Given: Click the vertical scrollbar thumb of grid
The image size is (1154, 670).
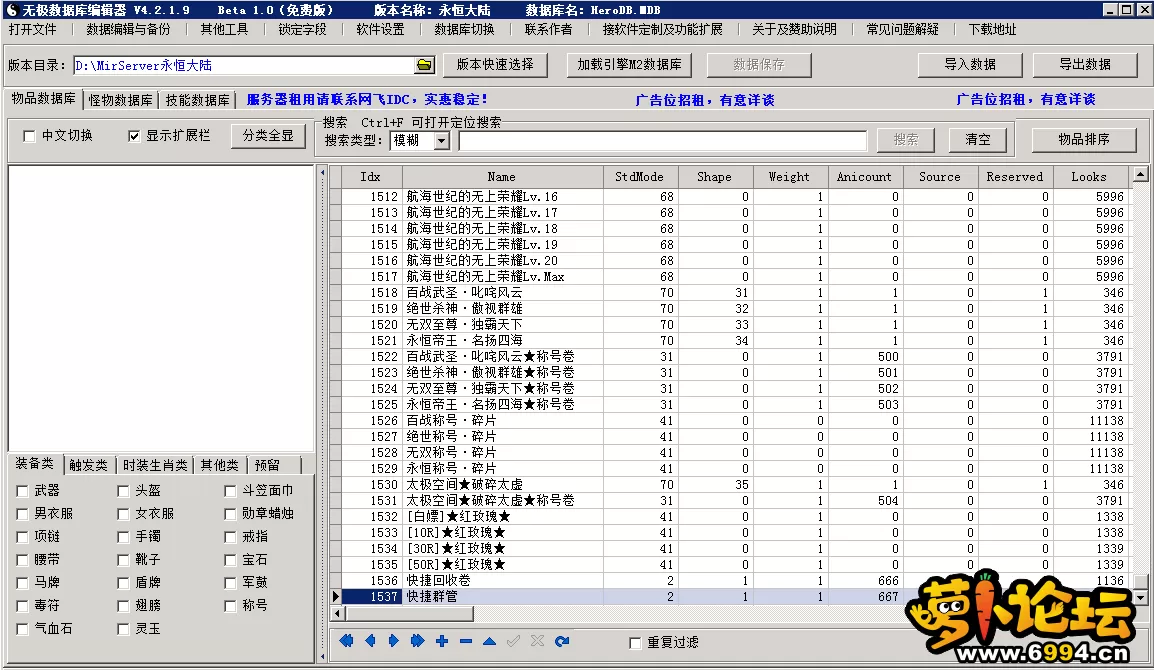Looking at the screenshot, I should [1140, 582].
